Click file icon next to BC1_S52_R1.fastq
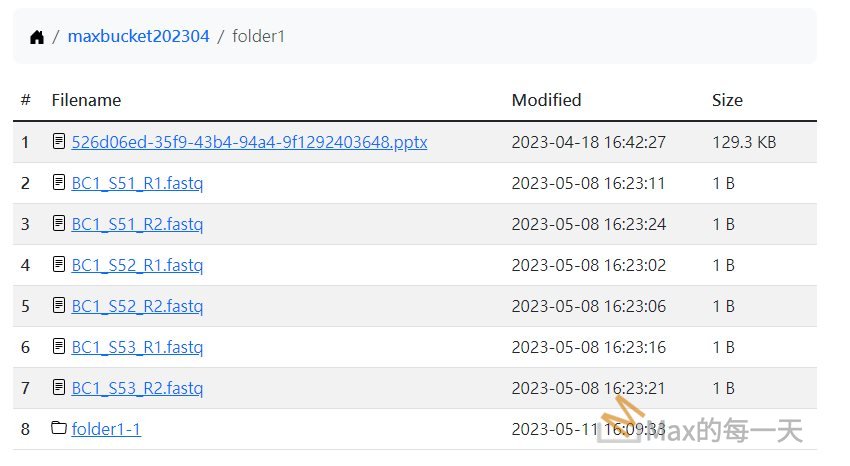Image resolution: width=850 pixels, height=466 pixels. click(59, 265)
